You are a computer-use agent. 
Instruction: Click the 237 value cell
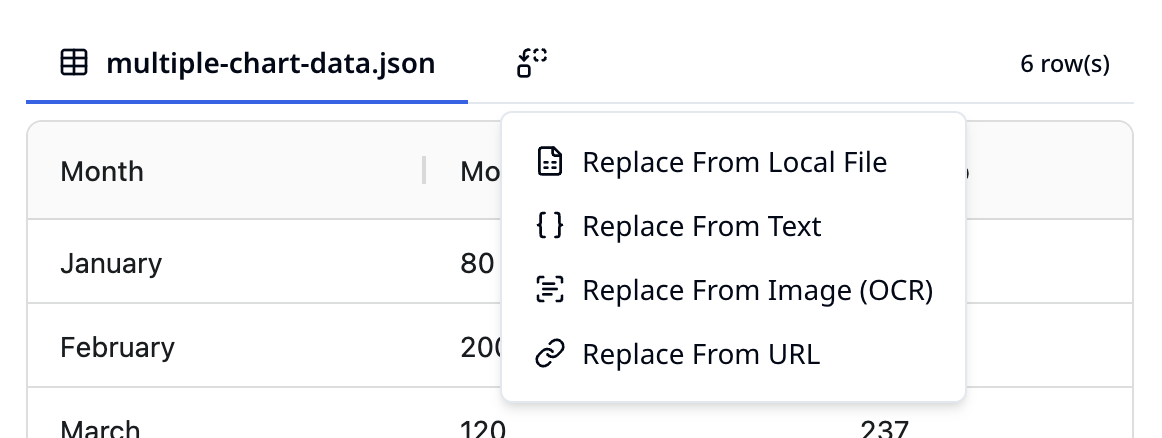(x=884, y=429)
